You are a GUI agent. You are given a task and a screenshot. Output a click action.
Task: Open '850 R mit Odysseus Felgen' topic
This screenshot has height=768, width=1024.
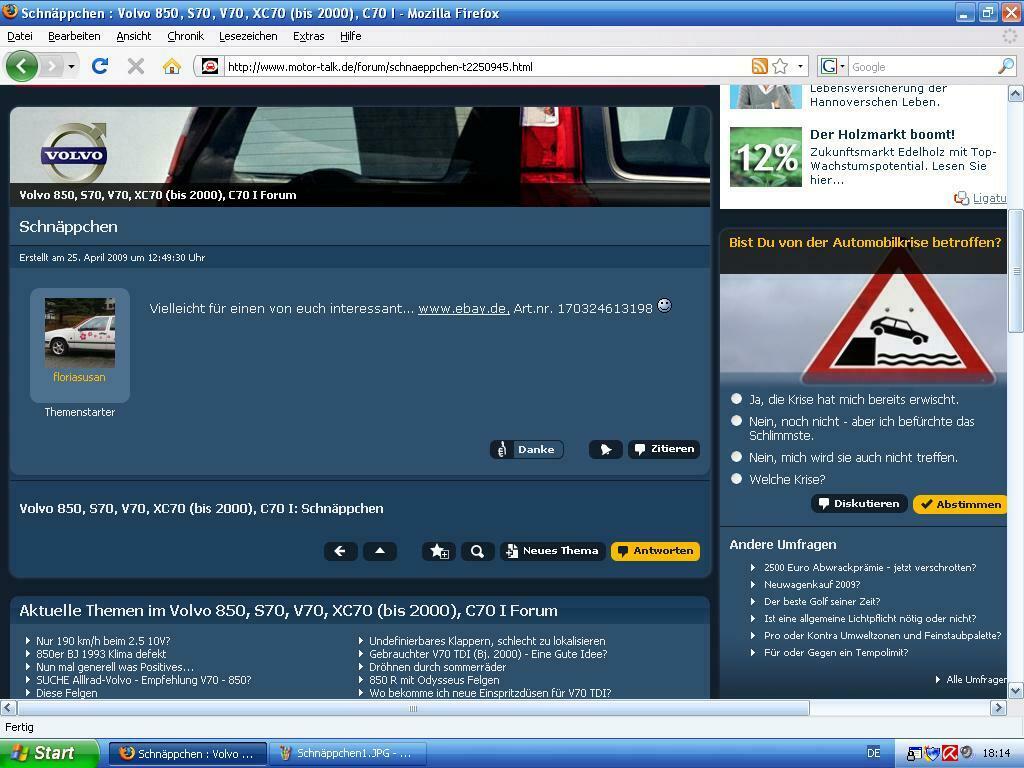coord(434,680)
